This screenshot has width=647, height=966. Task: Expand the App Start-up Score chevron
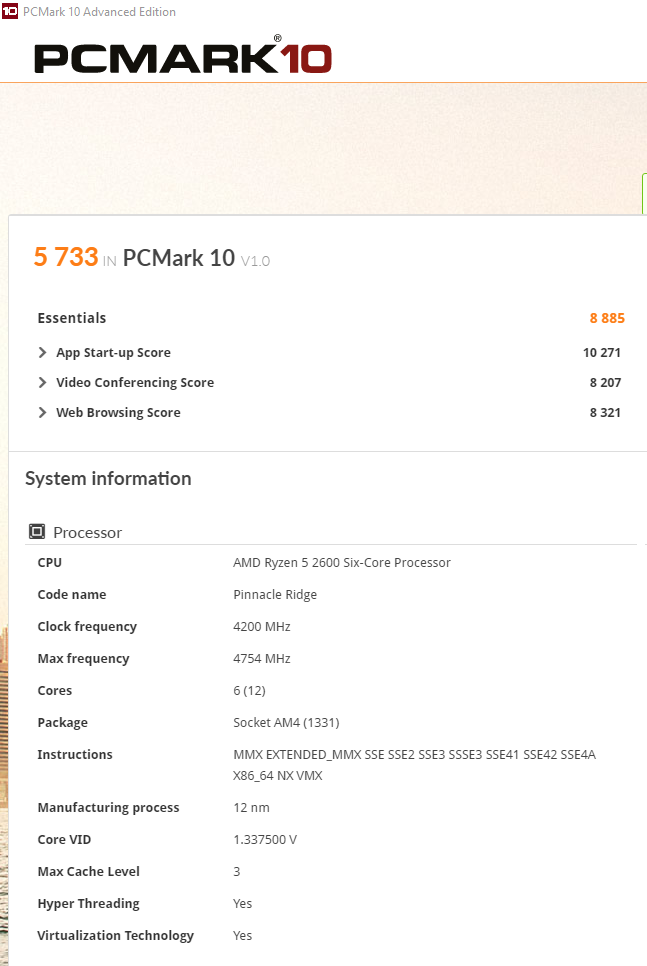[42, 353]
